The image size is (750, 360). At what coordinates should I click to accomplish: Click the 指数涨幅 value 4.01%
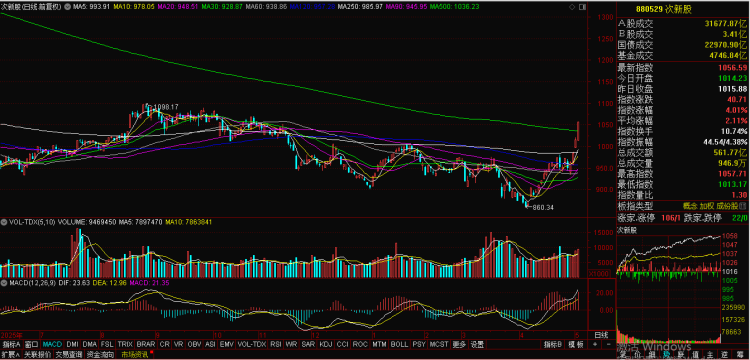736,110
